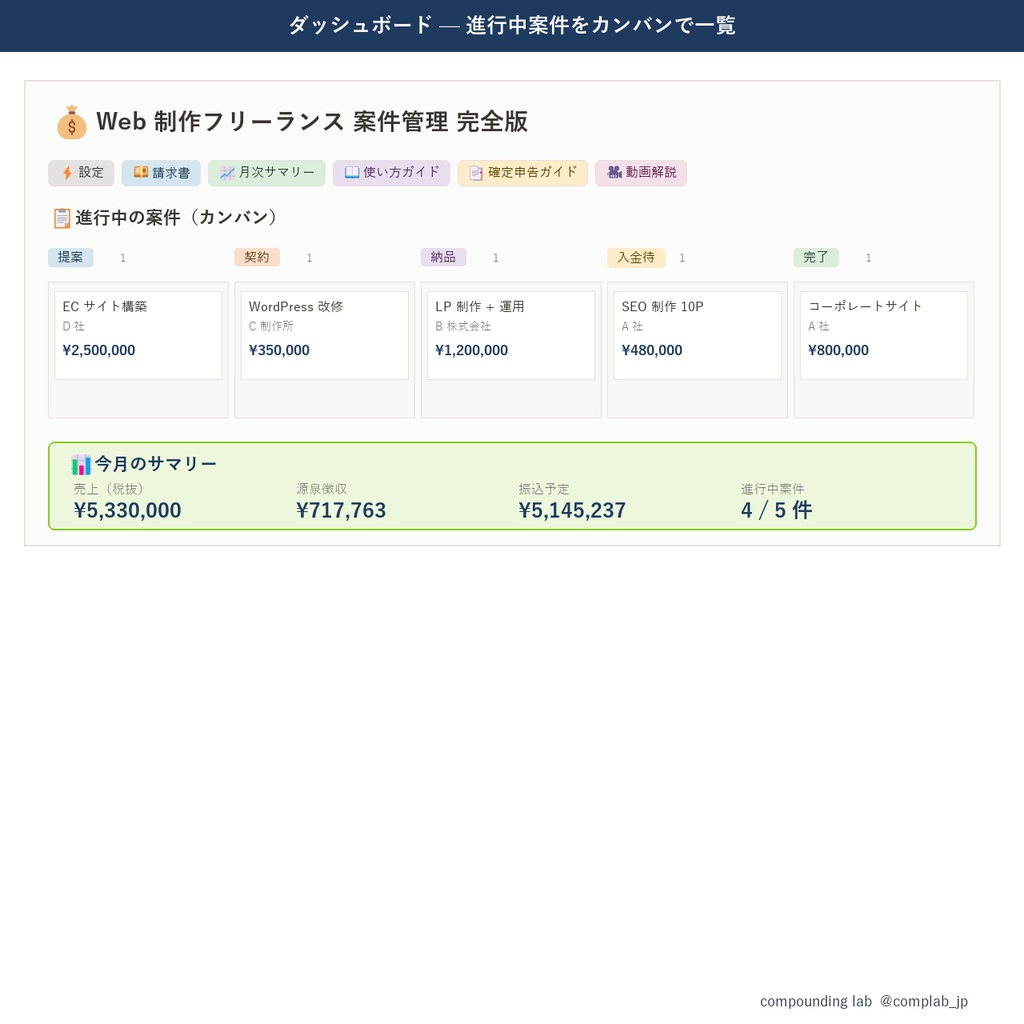Open the EC サイト構築 card
The image size is (1024, 1024).
pyautogui.click(x=138, y=335)
